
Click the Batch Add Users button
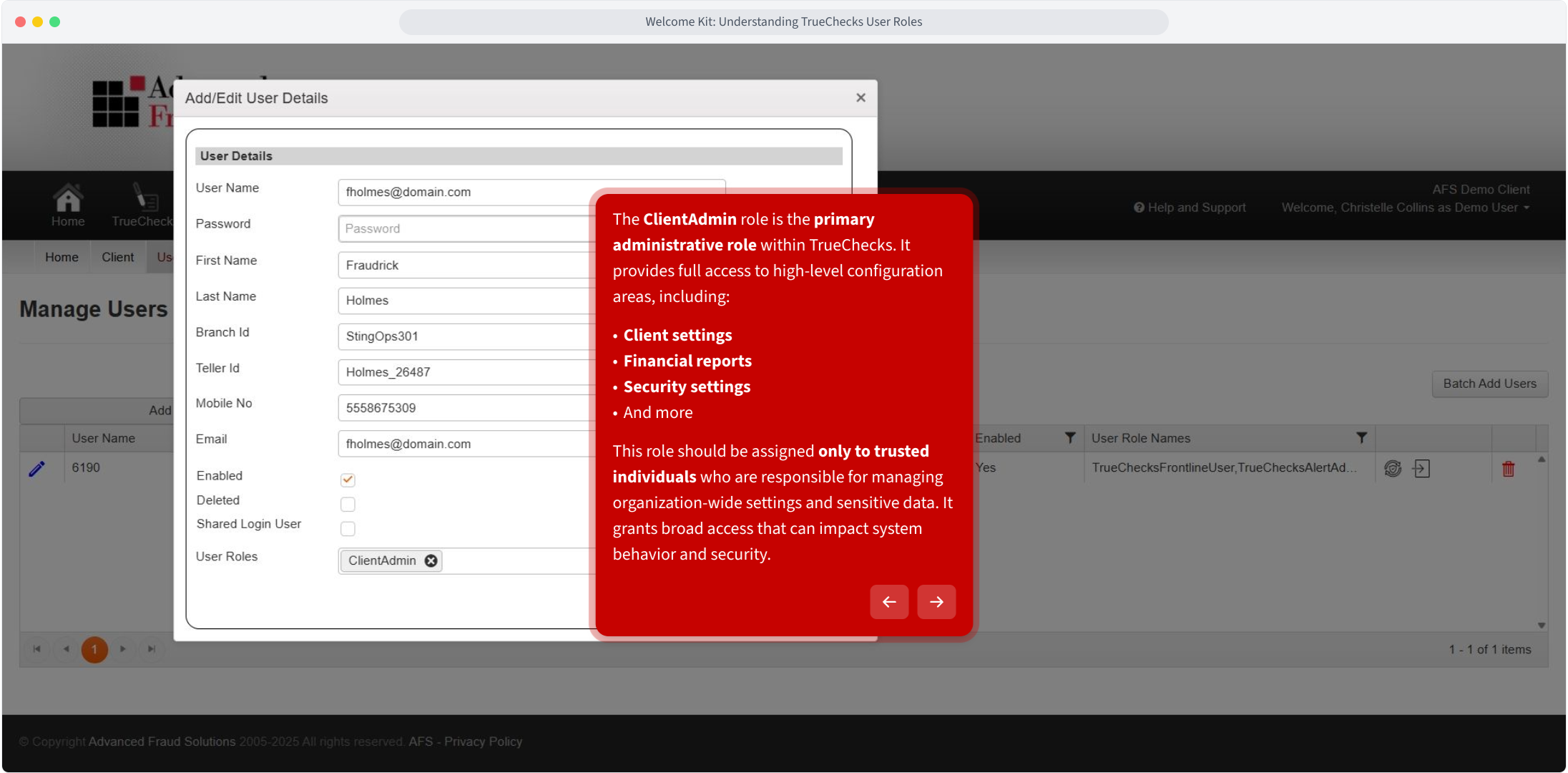(x=1489, y=384)
